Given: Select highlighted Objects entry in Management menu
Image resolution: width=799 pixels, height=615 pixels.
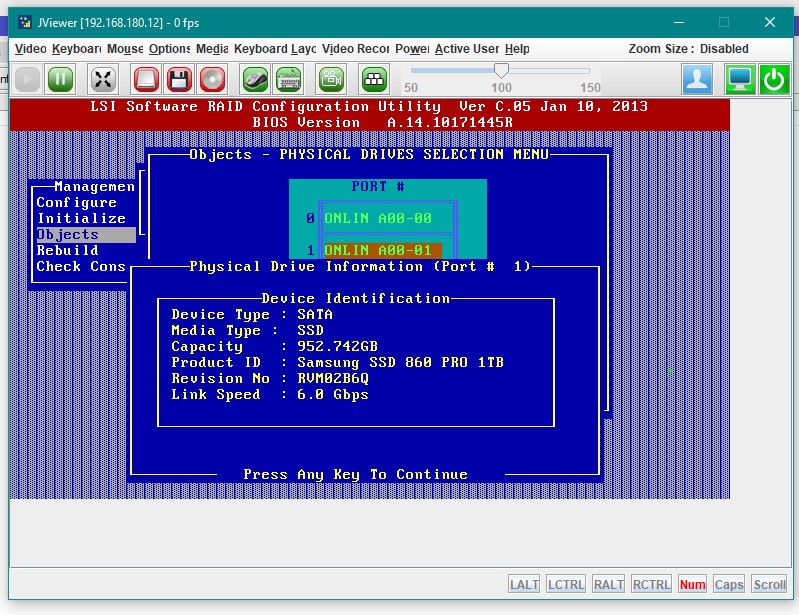Looking at the screenshot, I should pyautogui.click(x=86, y=234).
